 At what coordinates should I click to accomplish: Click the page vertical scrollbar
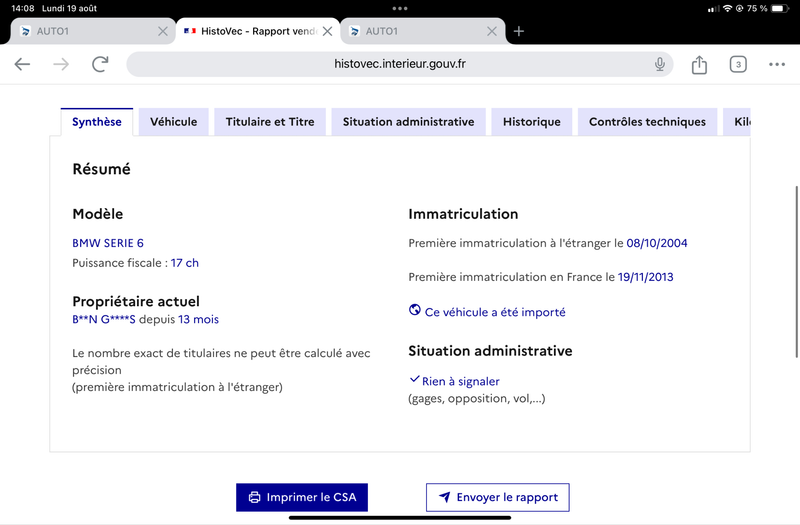point(796,272)
